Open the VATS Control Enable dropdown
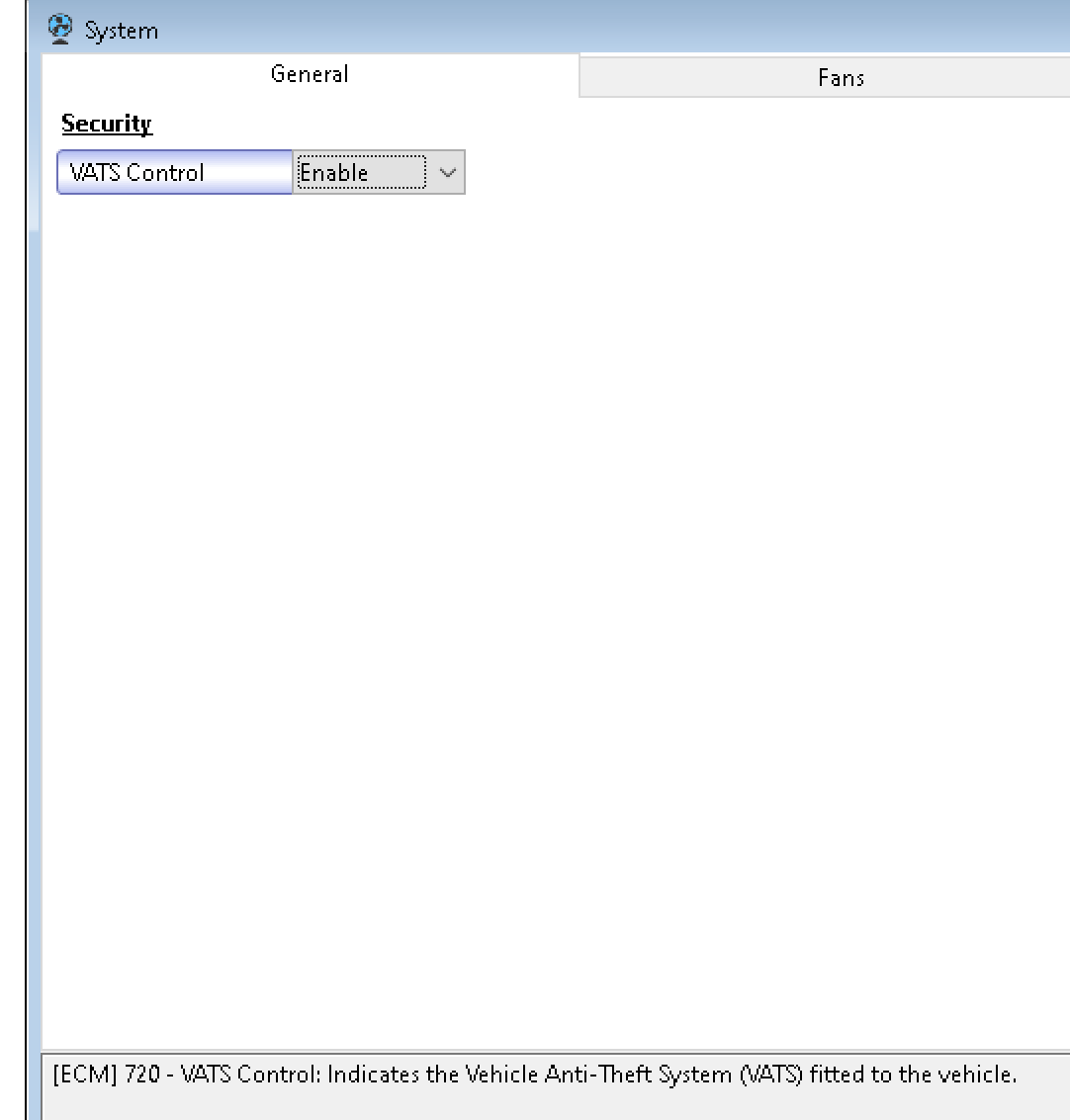Image resolution: width=1070 pixels, height=1120 pixels. 379,172
